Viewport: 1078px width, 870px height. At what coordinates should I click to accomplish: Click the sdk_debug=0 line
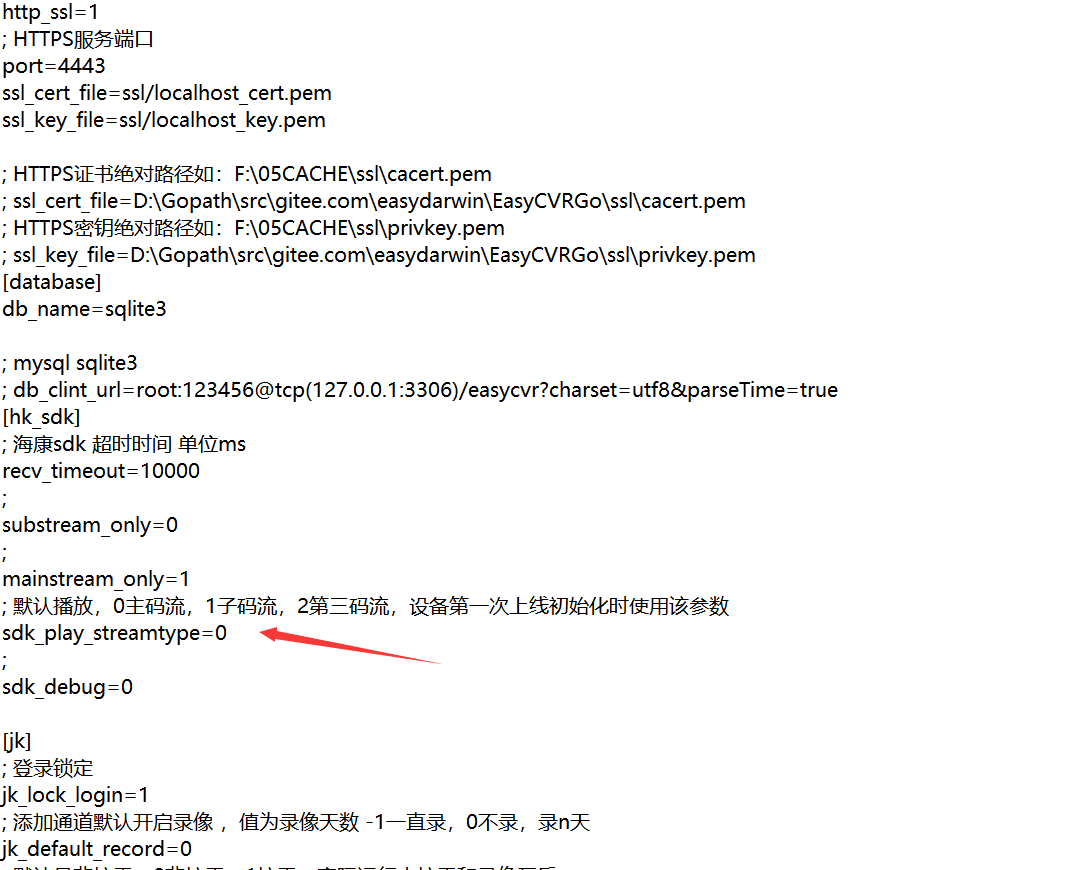click(67, 687)
